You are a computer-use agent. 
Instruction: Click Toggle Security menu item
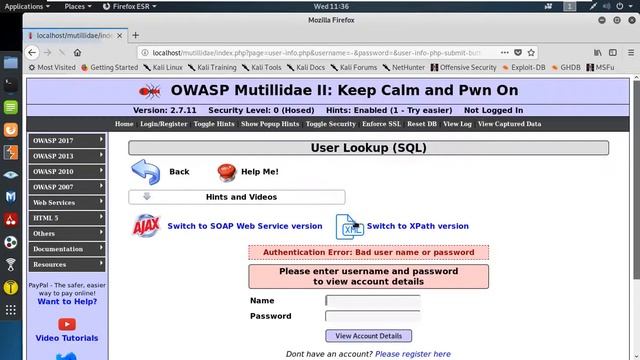point(331,124)
